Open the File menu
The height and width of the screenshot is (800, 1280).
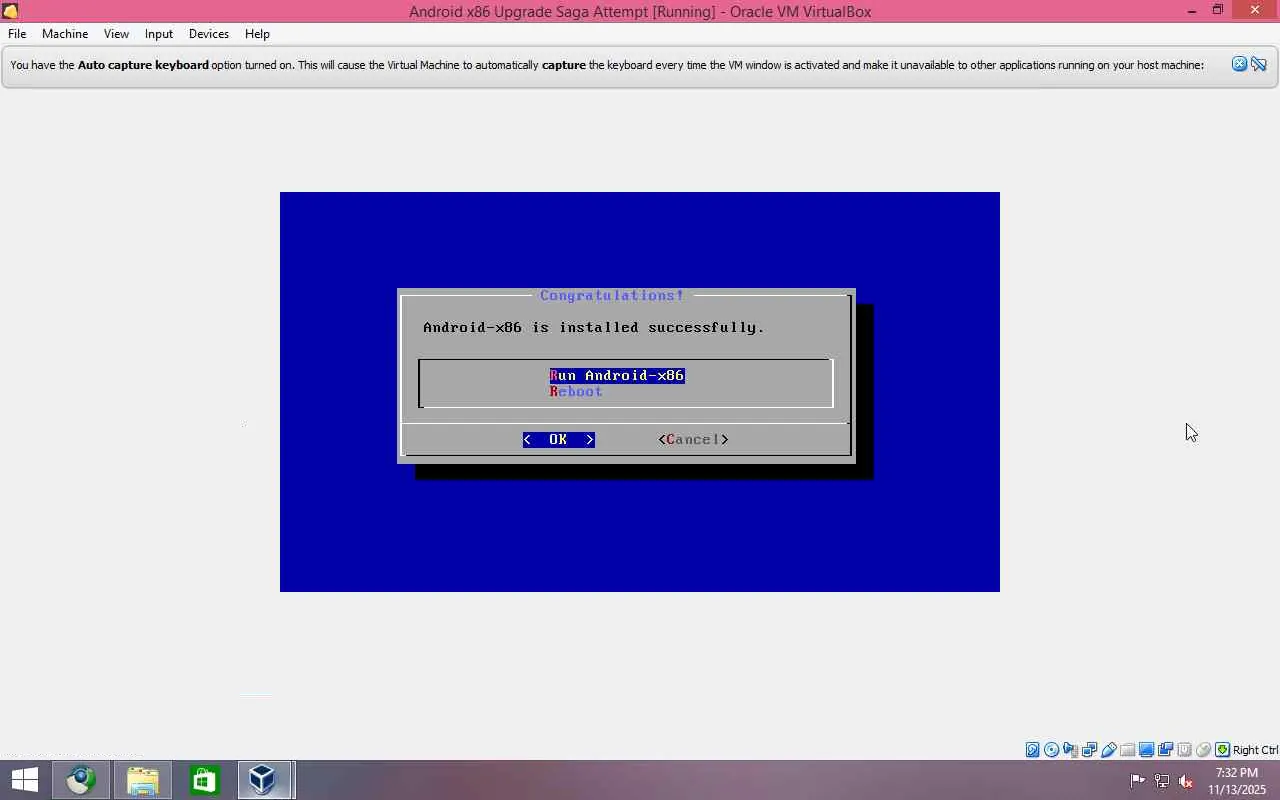tap(17, 33)
